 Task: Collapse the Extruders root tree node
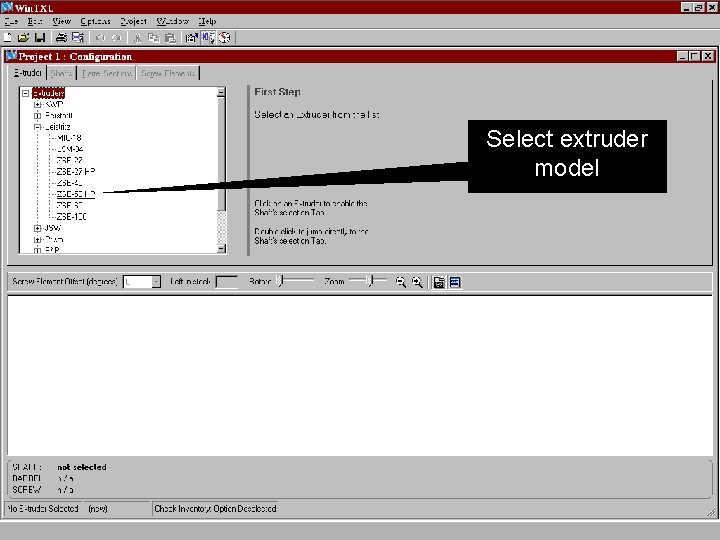pyautogui.click(x=26, y=93)
